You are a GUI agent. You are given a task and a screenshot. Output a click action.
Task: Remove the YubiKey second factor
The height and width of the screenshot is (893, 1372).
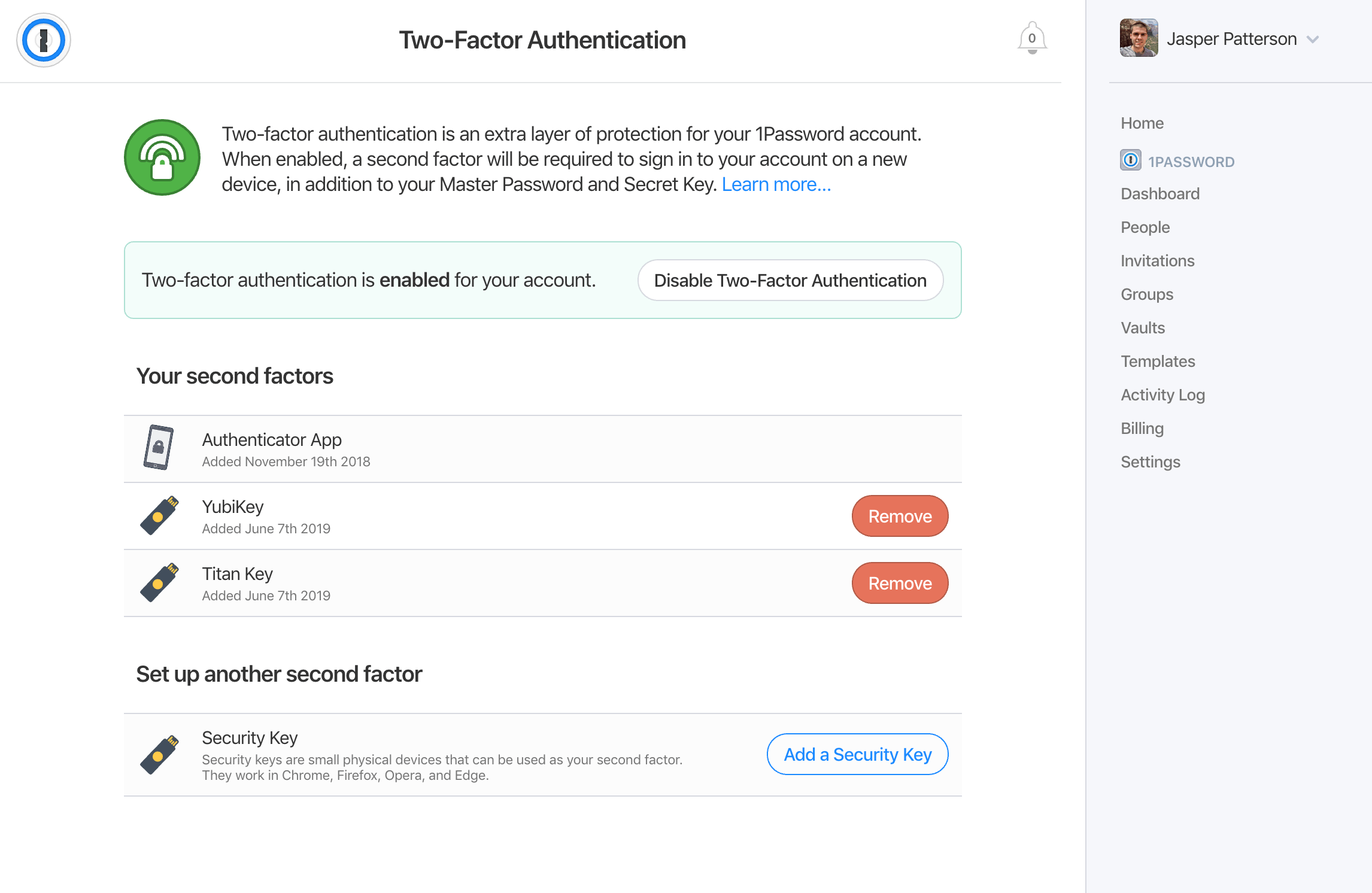coord(900,515)
